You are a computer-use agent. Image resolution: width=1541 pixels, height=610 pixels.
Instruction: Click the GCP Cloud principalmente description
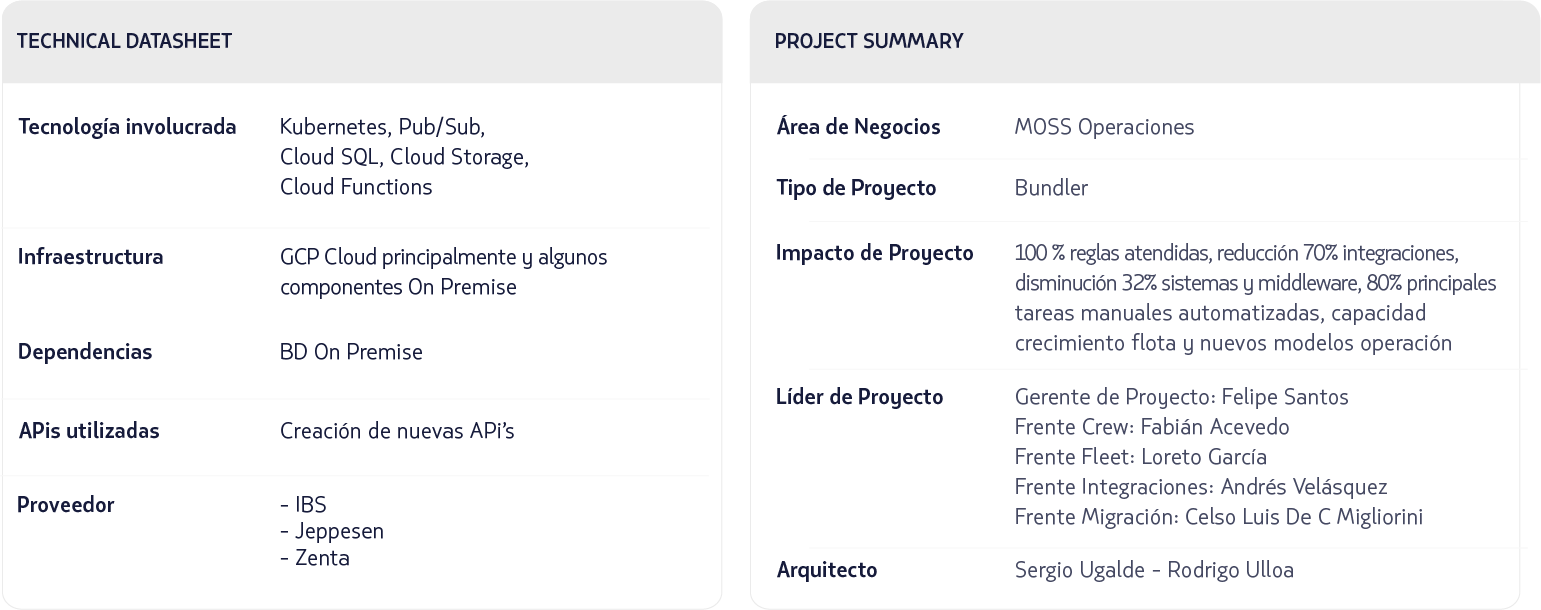tap(443, 257)
